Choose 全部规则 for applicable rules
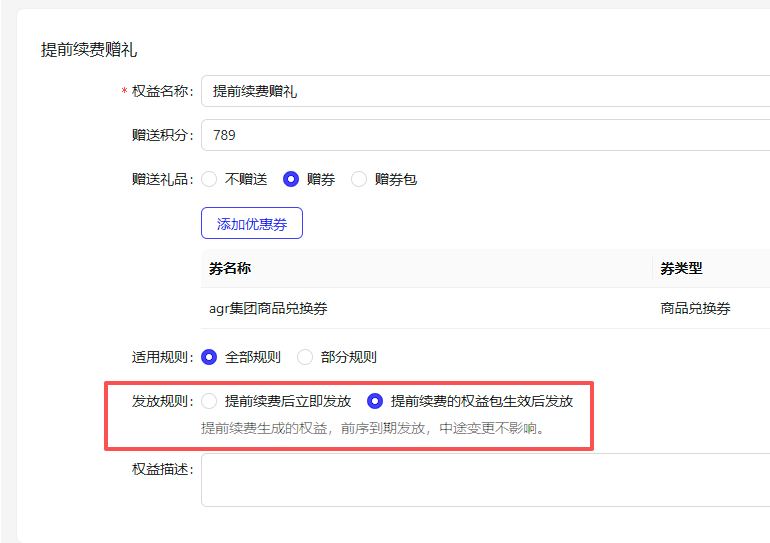The width and height of the screenshot is (770, 543). point(209,357)
